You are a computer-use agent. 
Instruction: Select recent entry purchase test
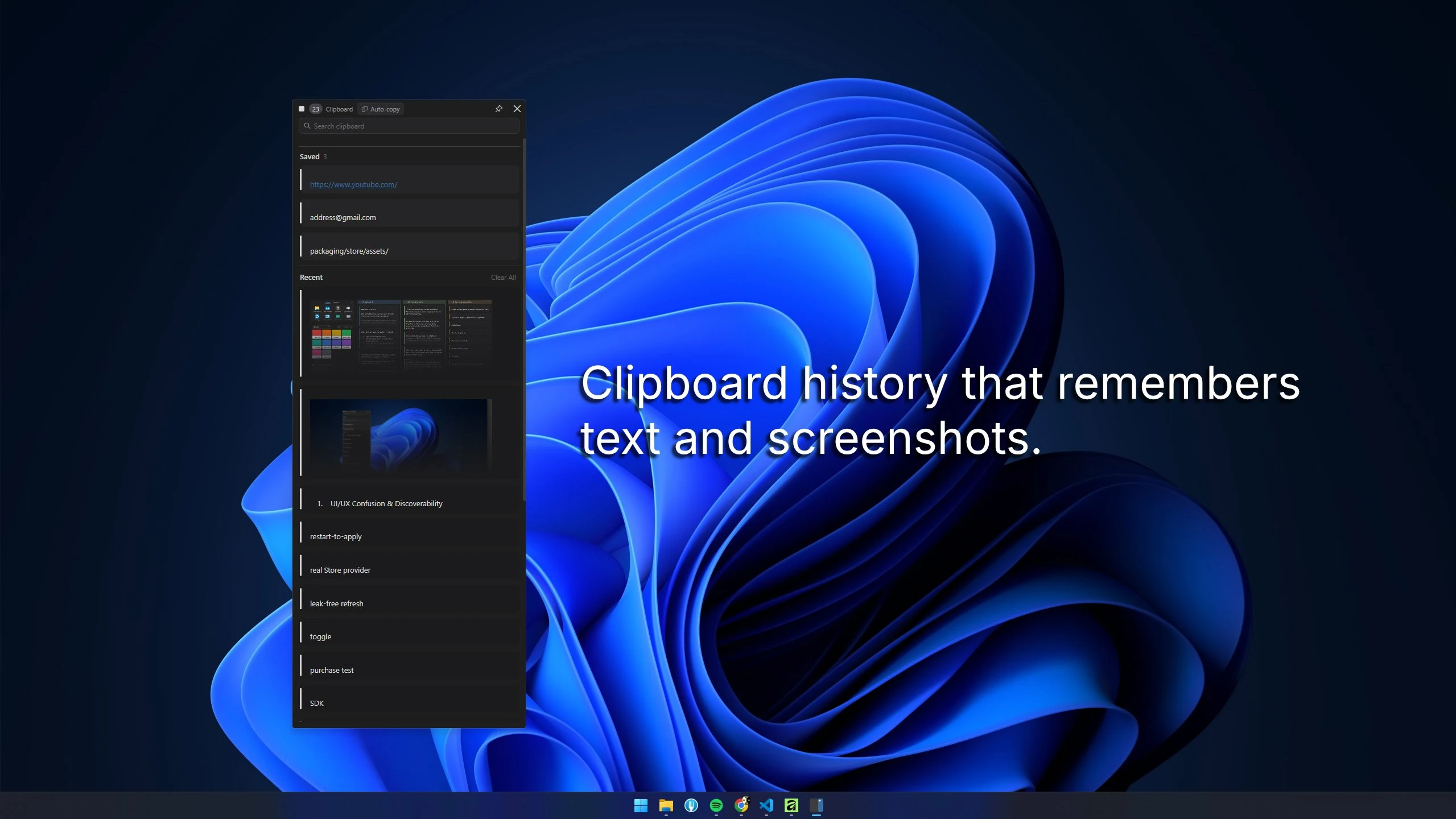coord(409,667)
